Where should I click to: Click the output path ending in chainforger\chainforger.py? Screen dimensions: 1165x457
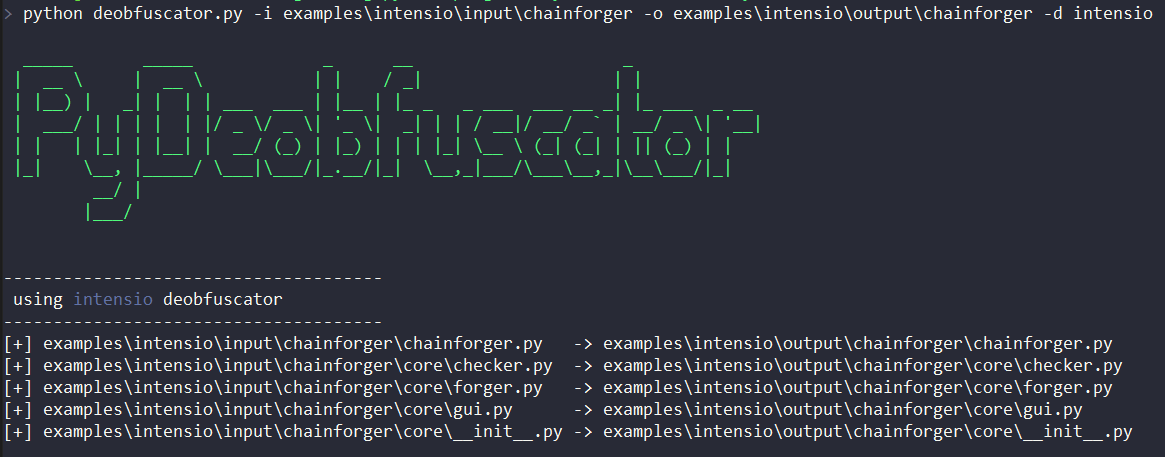857,344
